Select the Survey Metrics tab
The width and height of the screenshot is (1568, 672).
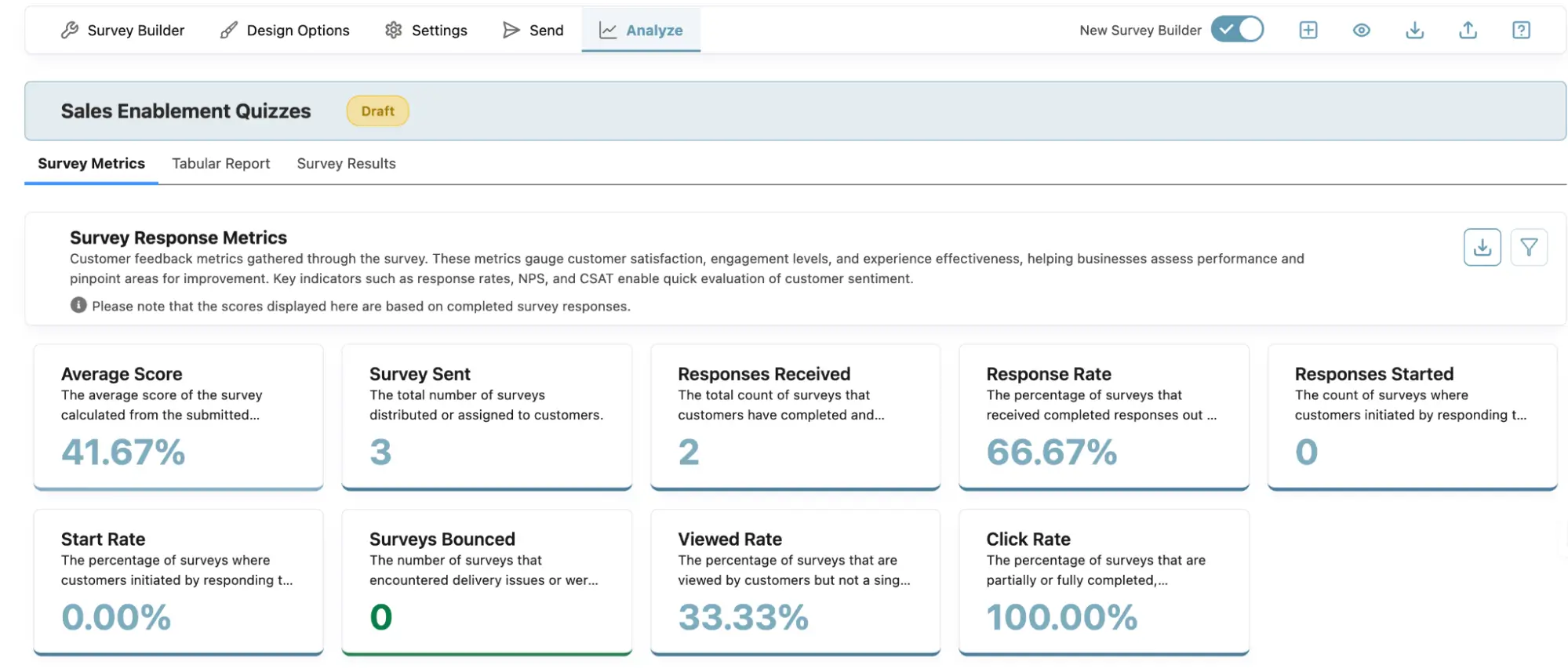point(91,164)
